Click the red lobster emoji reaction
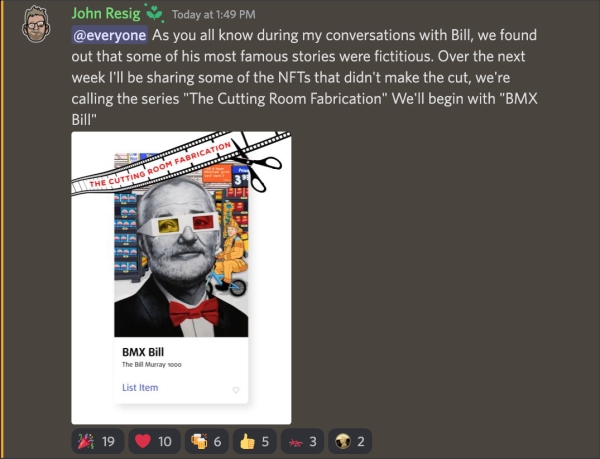The width and height of the screenshot is (600, 459). pos(302,441)
